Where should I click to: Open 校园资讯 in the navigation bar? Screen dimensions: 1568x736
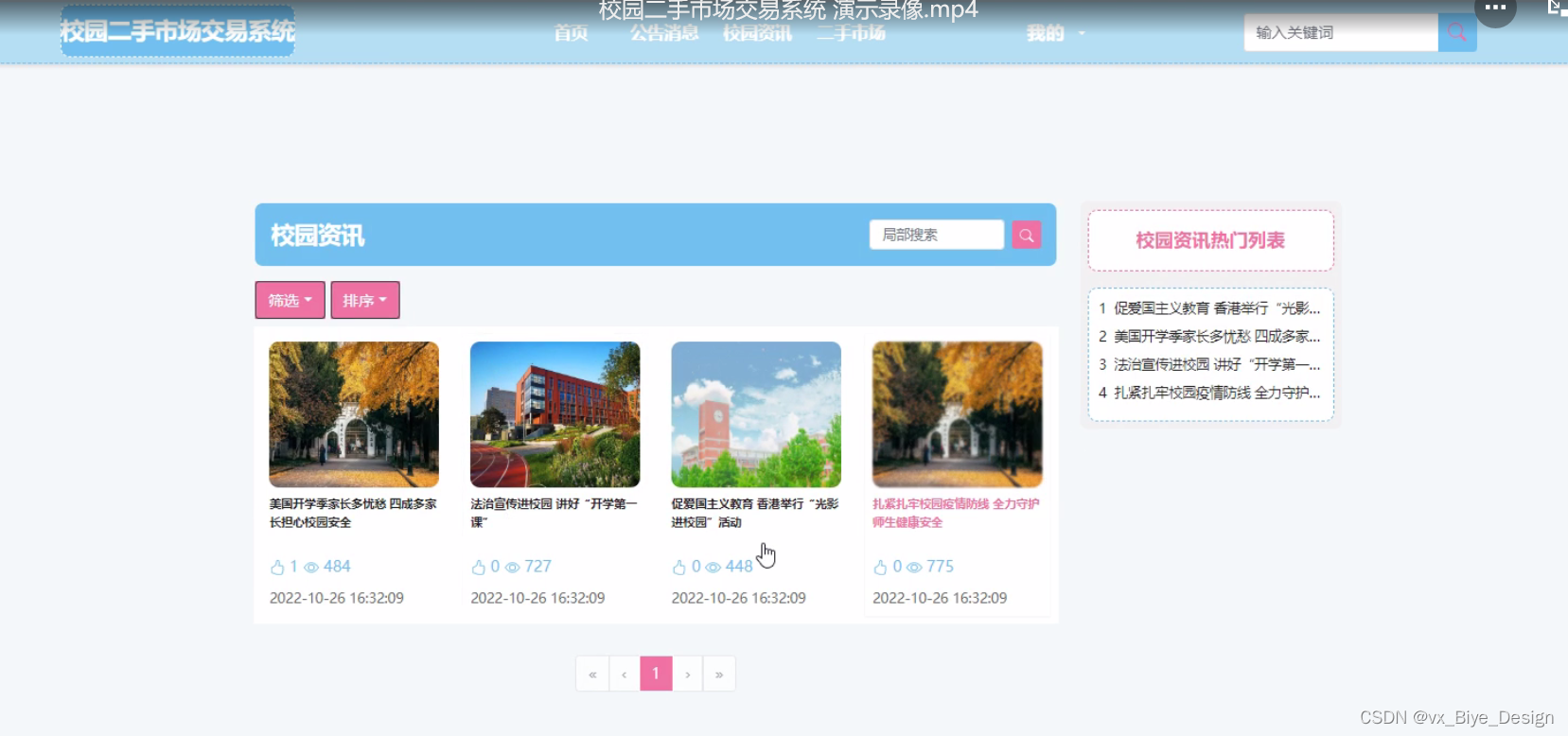(x=757, y=33)
